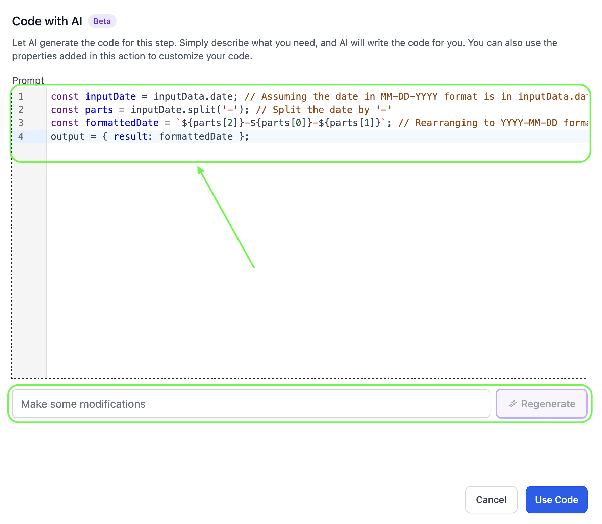Click the Code with AI heading

coord(47,21)
